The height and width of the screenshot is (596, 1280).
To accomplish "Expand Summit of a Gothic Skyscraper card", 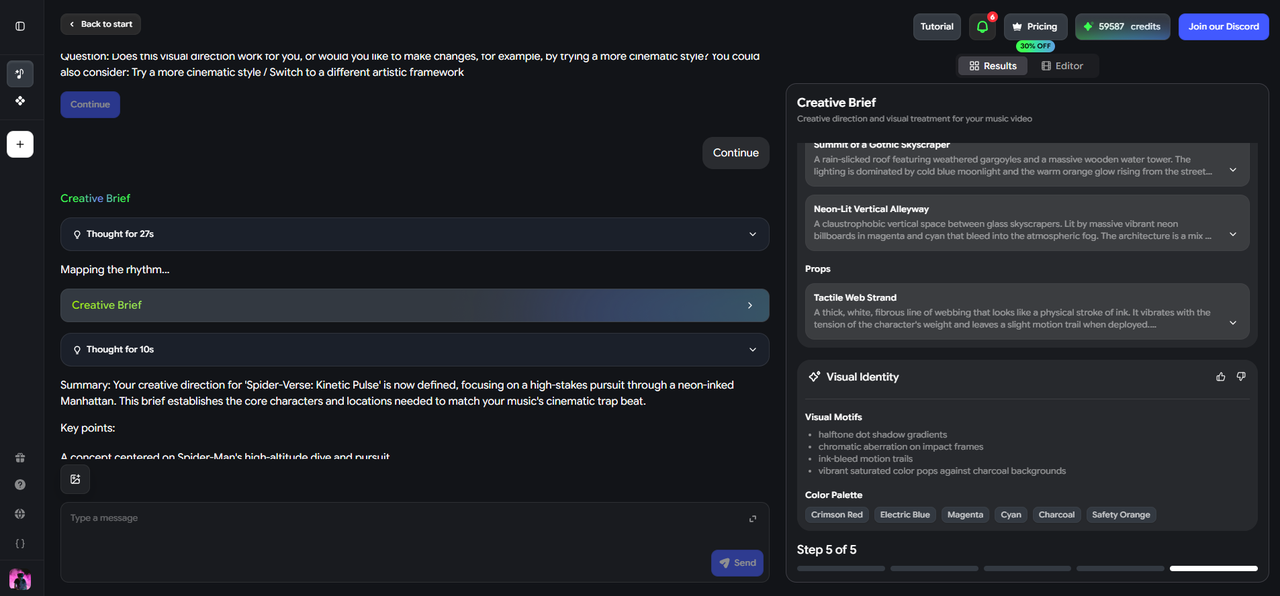I will 1232,170.
